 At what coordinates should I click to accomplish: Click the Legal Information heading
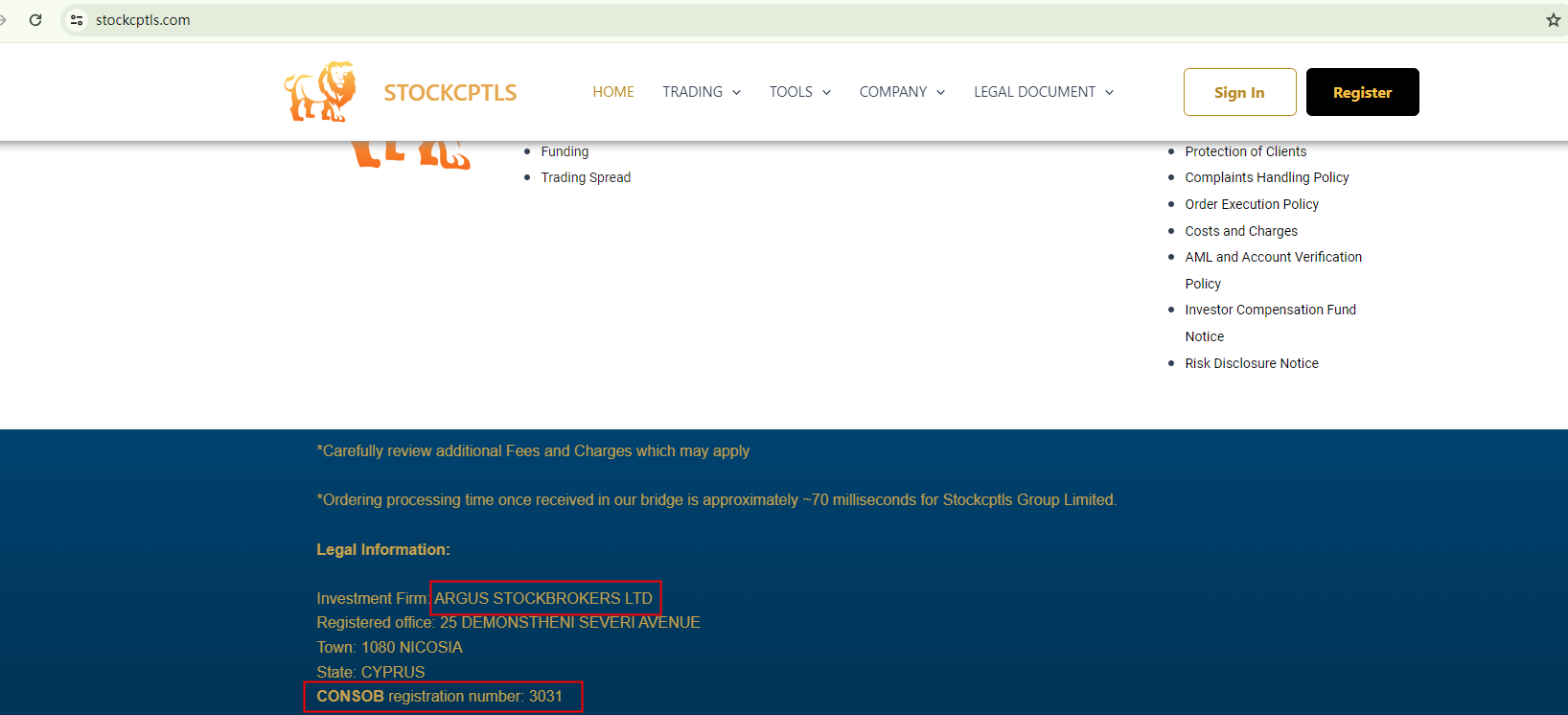pos(383,549)
